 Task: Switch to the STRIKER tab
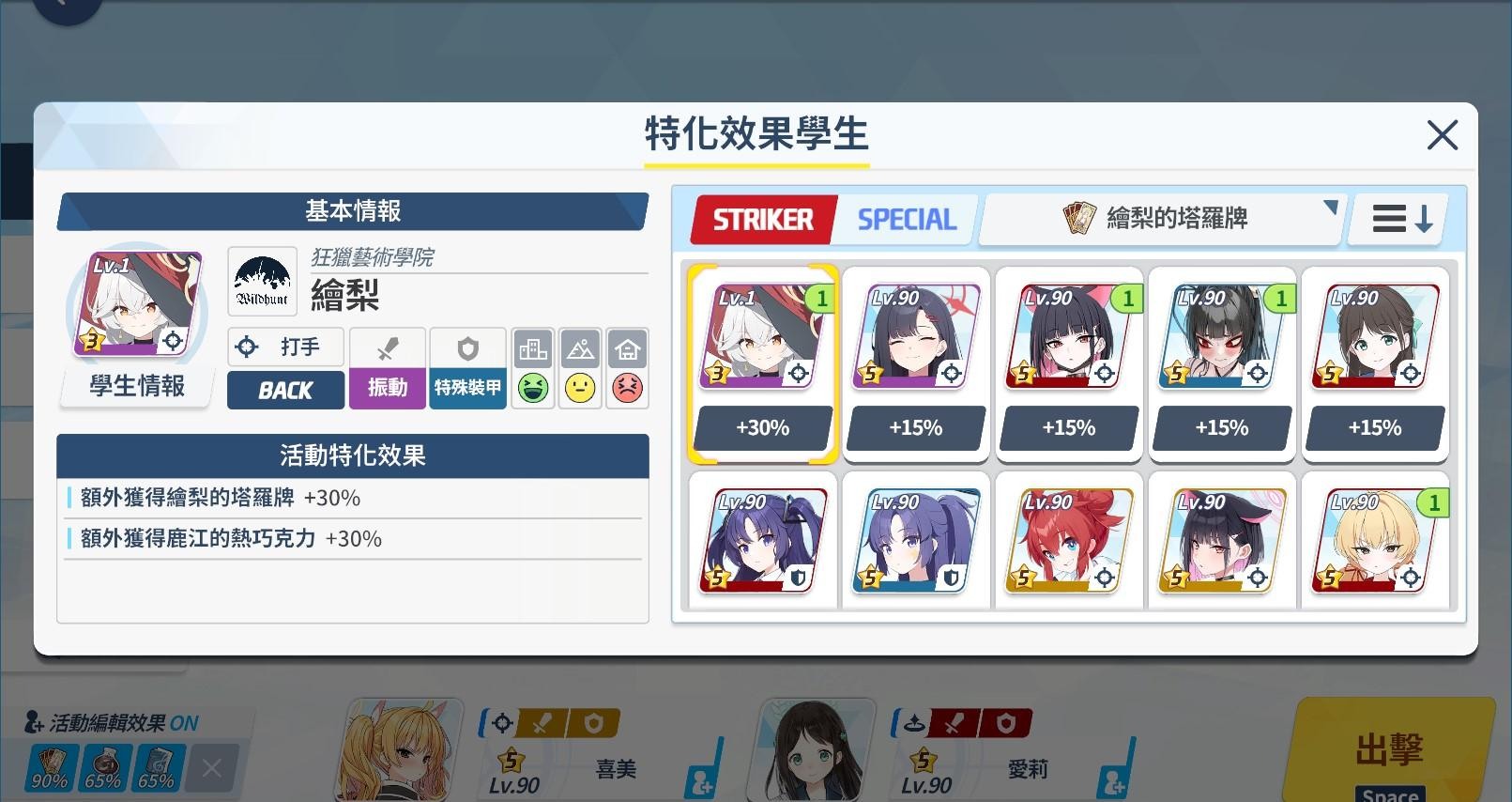pyautogui.click(x=764, y=220)
